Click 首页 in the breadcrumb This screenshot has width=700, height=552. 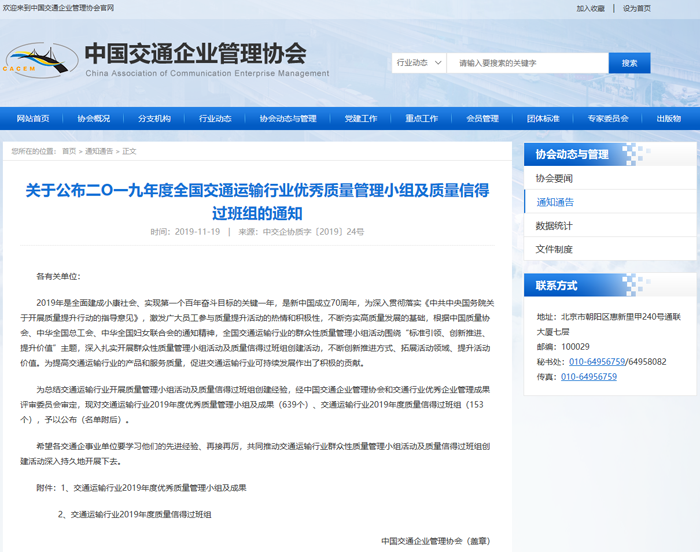tap(69, 151)
